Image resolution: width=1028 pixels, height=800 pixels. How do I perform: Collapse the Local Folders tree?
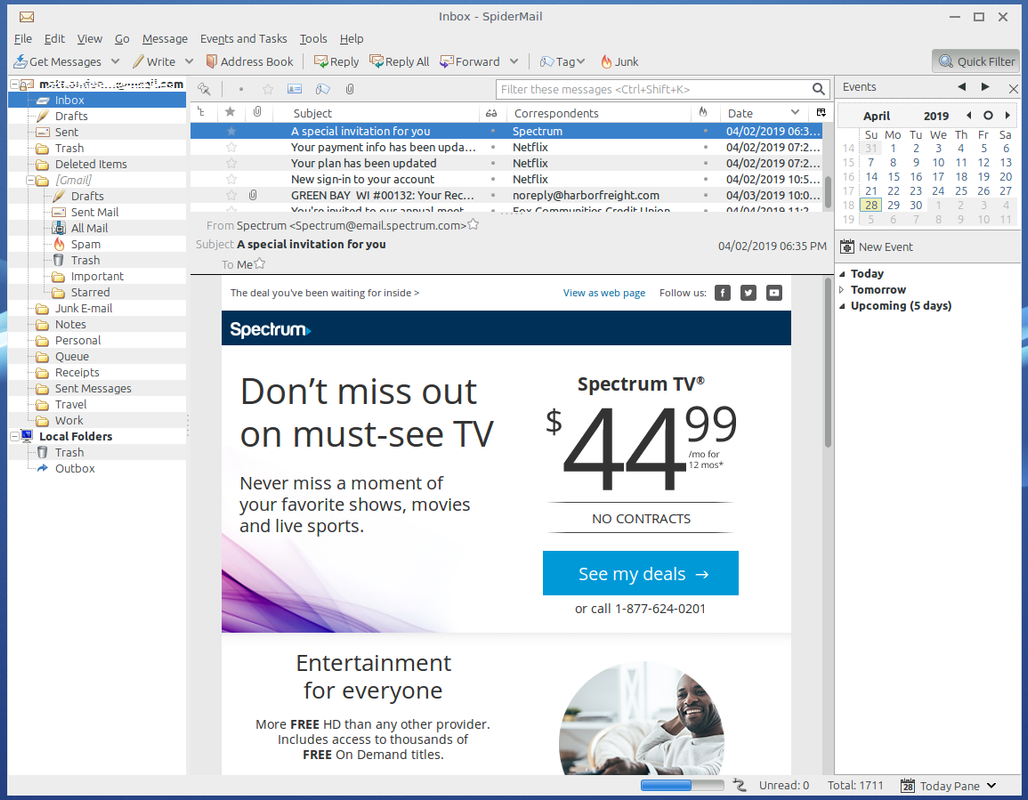tap(14, 437)
